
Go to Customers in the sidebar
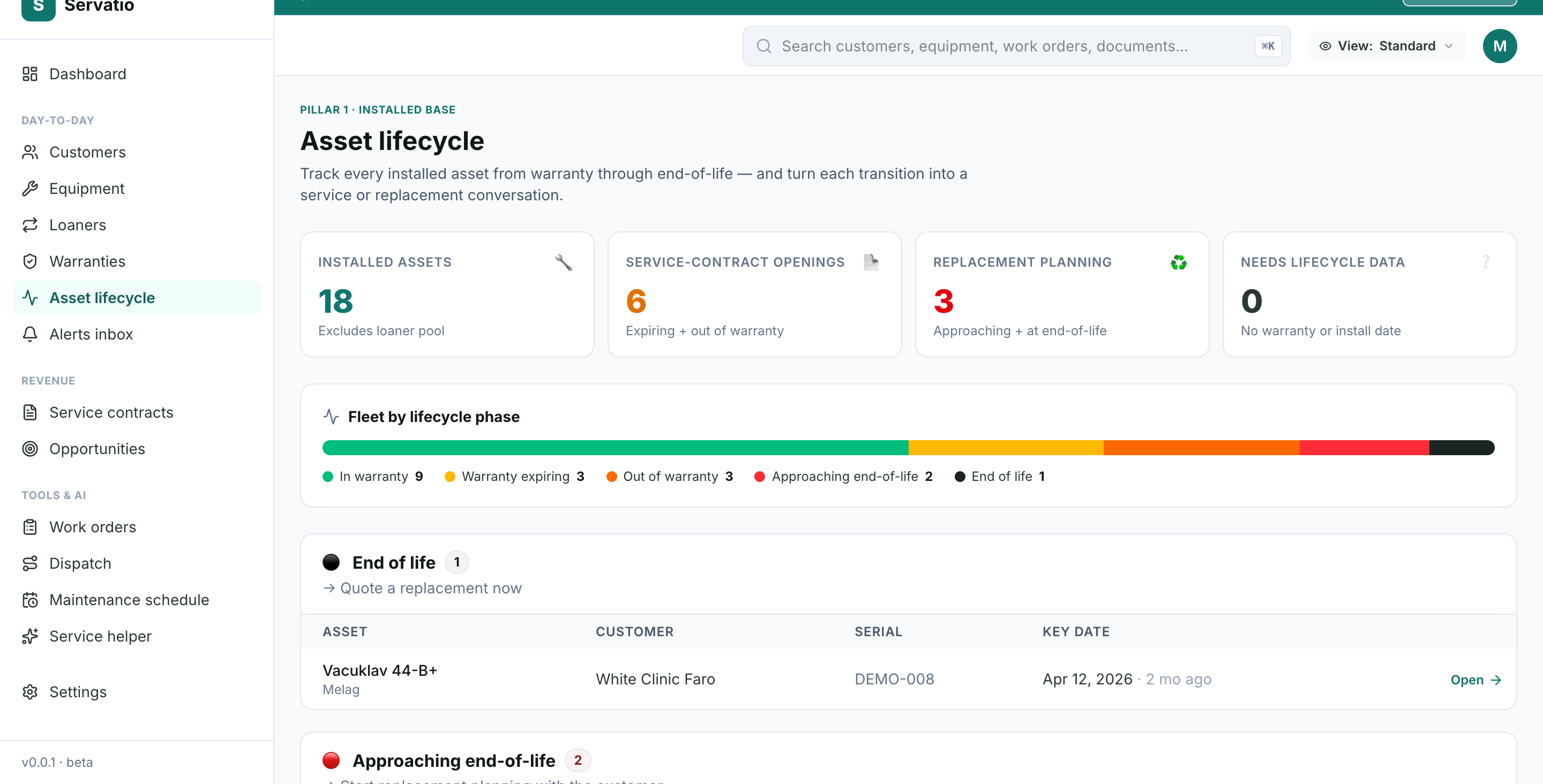point(137,152)
